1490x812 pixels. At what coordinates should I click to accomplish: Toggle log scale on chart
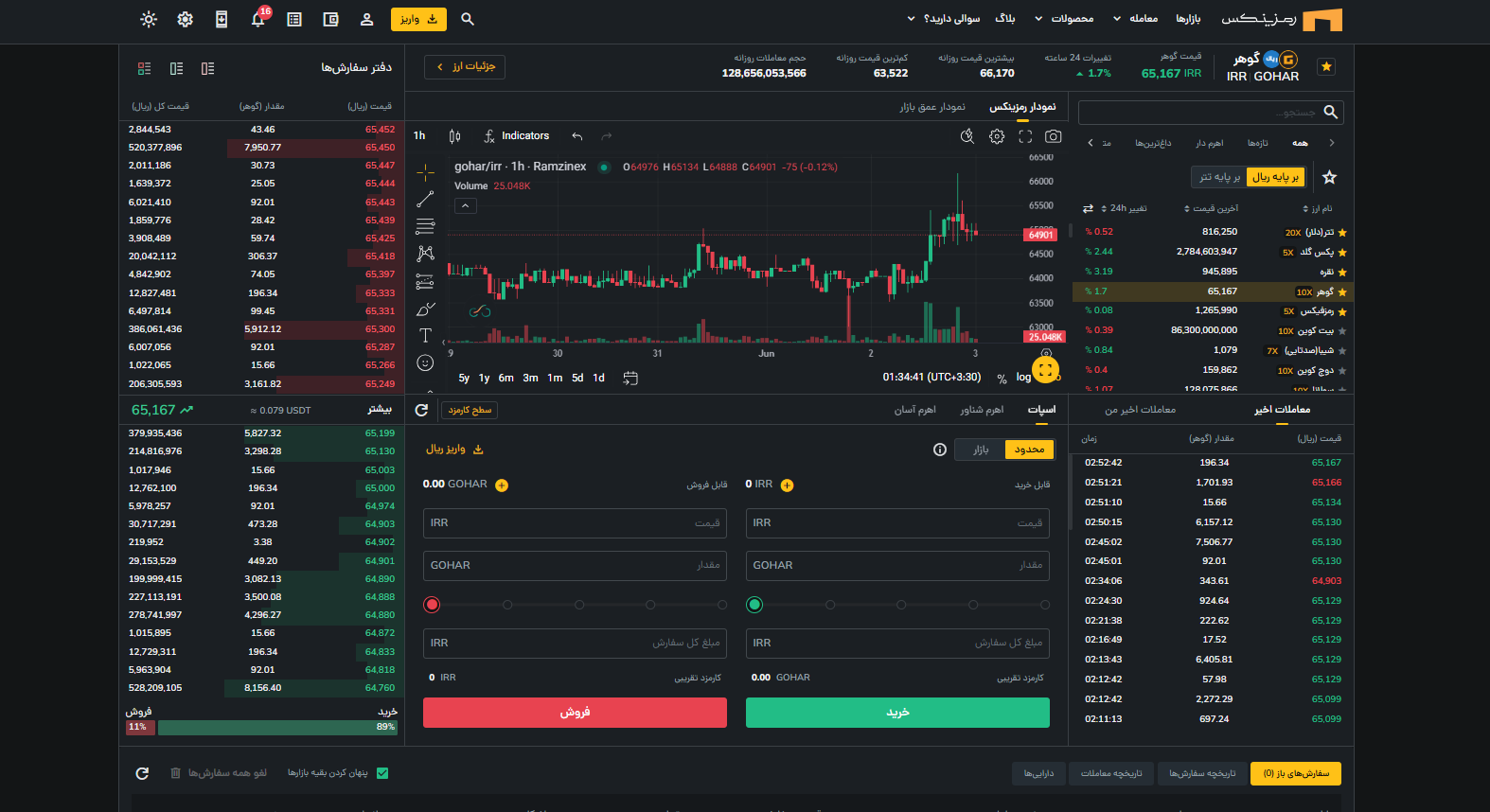[x=1023, y=377]
